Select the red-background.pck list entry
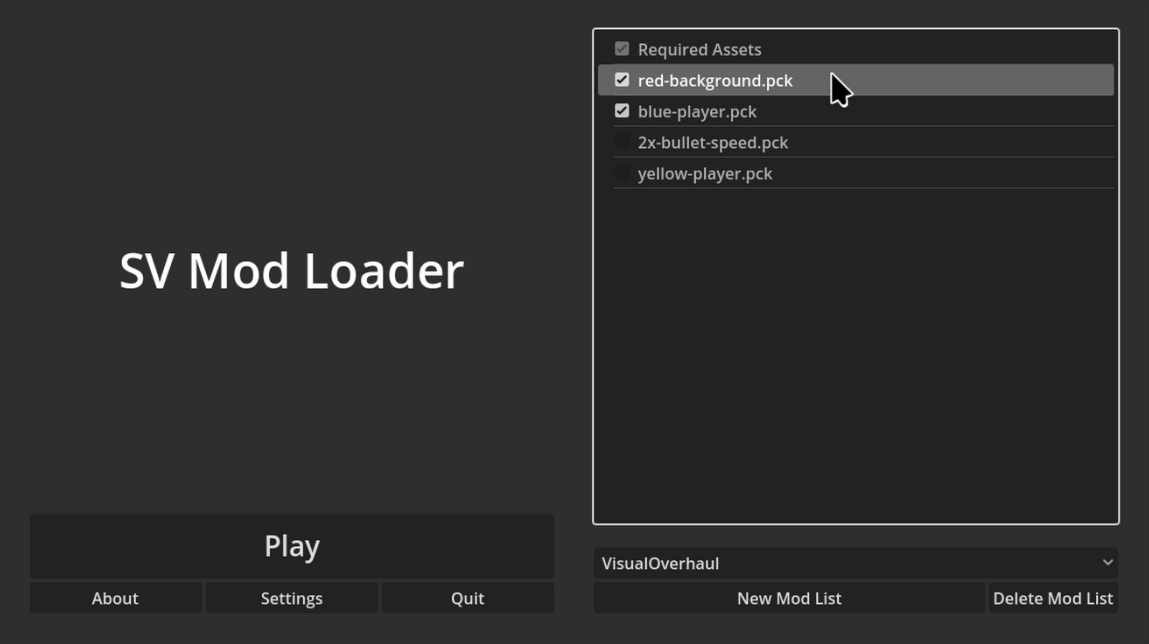Image resolution: width=1149 pixels, height=644 pixels. [716, 80]
